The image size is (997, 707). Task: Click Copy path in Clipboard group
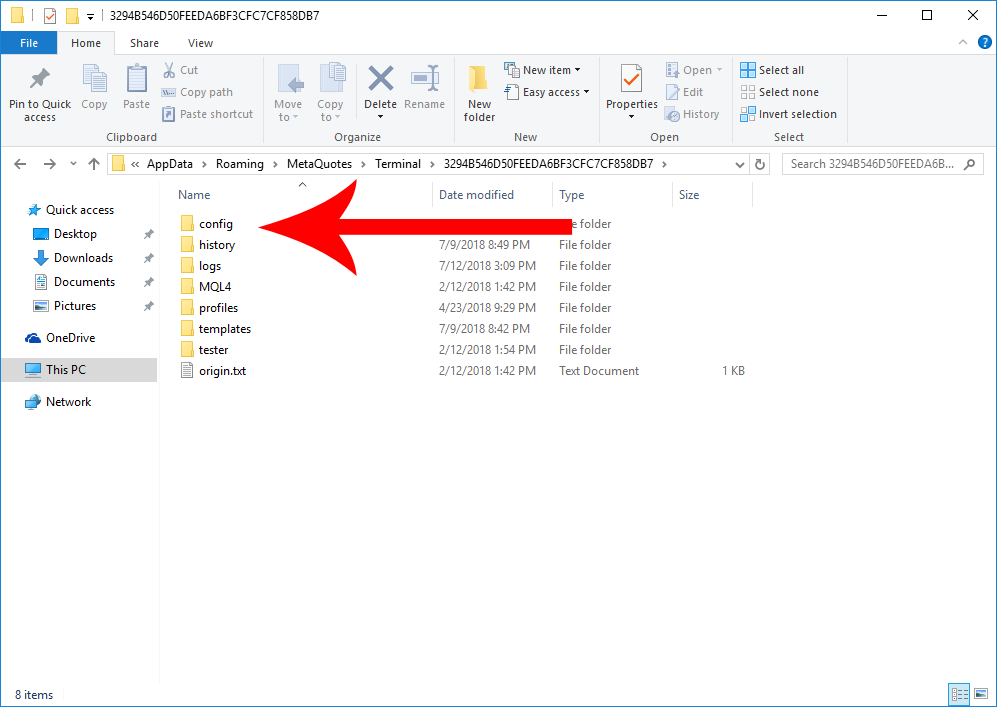(x=197, y=92)
